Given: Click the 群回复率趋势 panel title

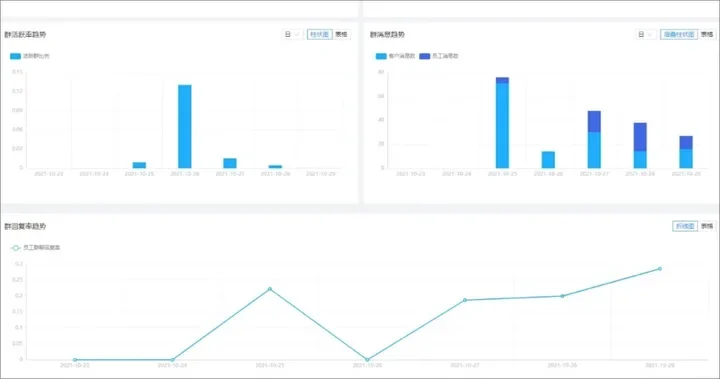Looking at the screenshot, I should click(25, 226).
